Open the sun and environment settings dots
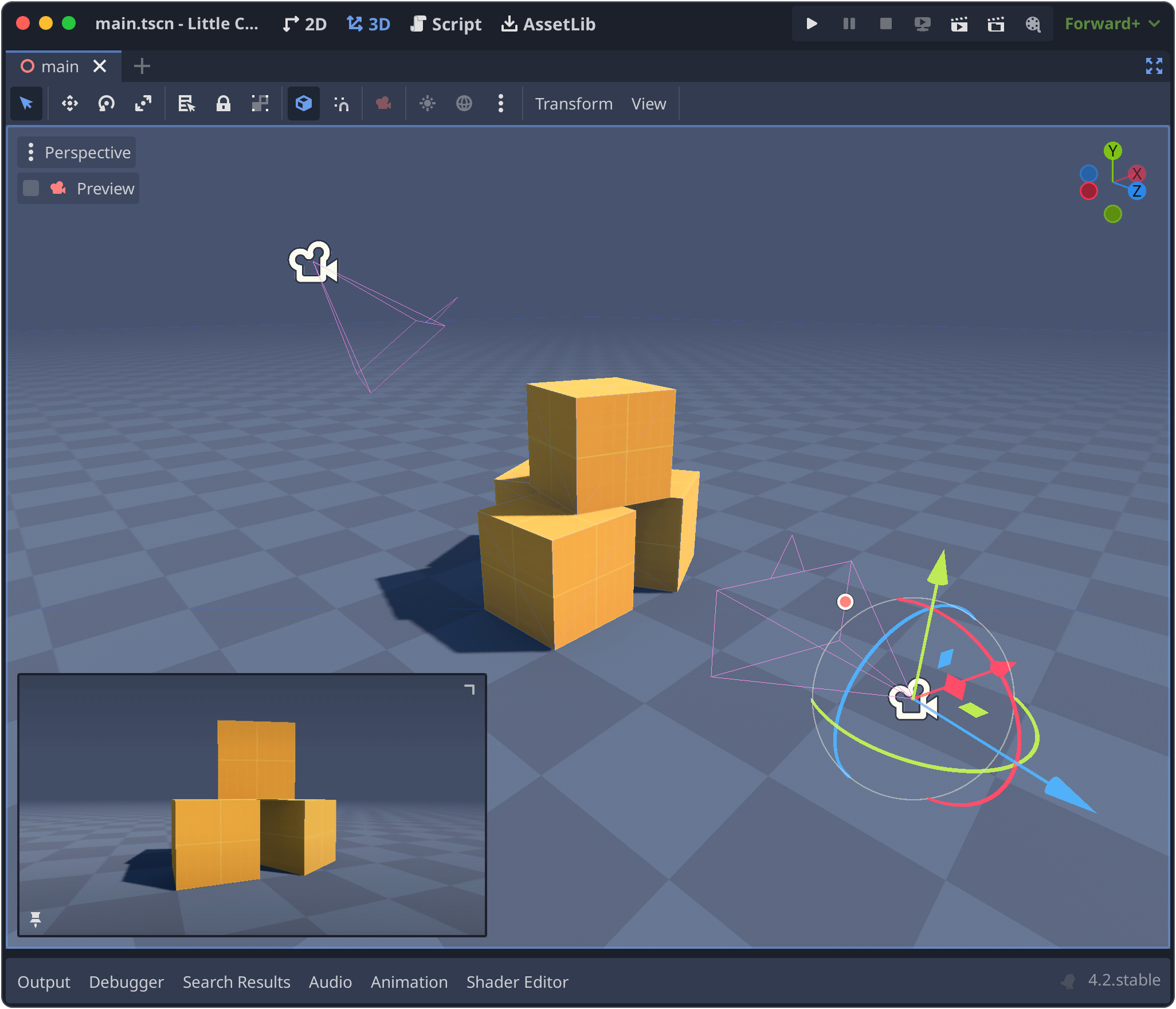Viewport: 1176px width, 1009px height. [x=501, y=104]
